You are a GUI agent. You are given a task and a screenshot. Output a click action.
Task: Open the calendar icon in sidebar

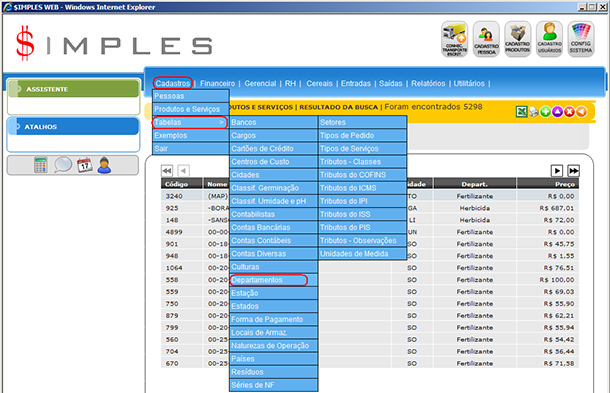tap(84, 165)
